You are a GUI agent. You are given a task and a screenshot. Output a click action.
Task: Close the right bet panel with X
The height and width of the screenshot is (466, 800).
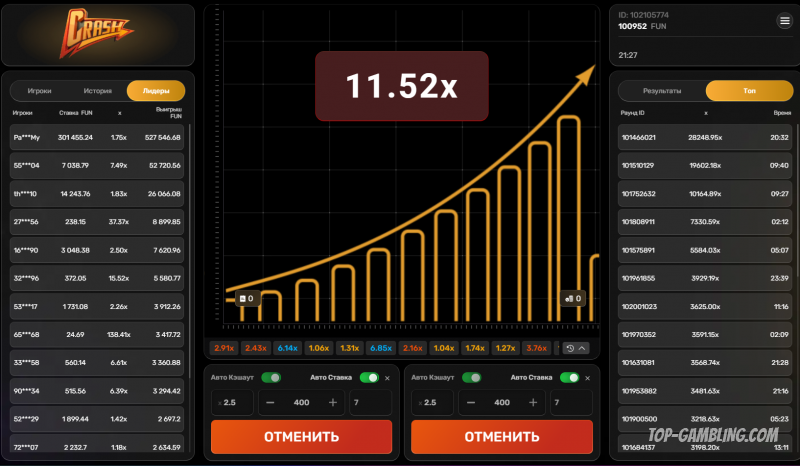(x=588, y=378)
